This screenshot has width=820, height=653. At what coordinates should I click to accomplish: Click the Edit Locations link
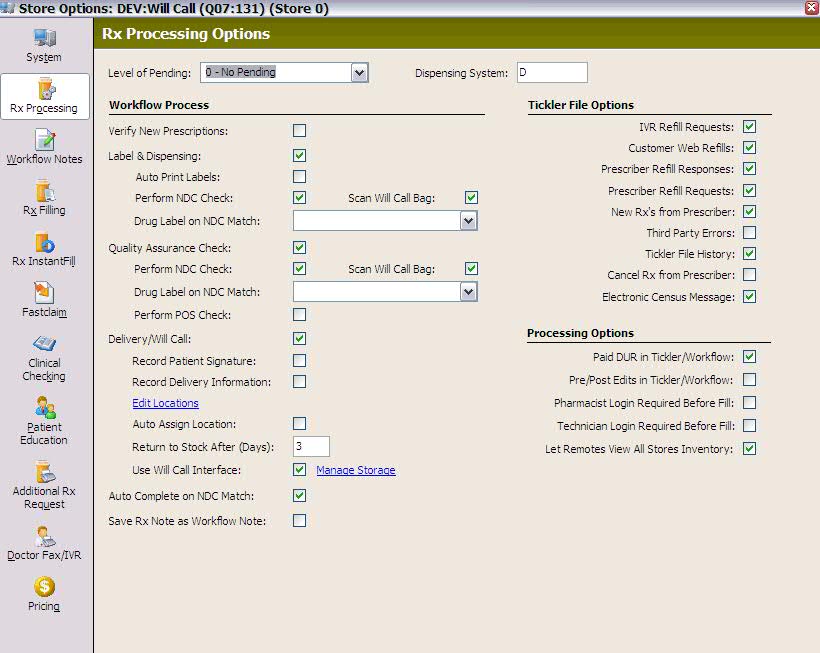[x=165, y=403]
